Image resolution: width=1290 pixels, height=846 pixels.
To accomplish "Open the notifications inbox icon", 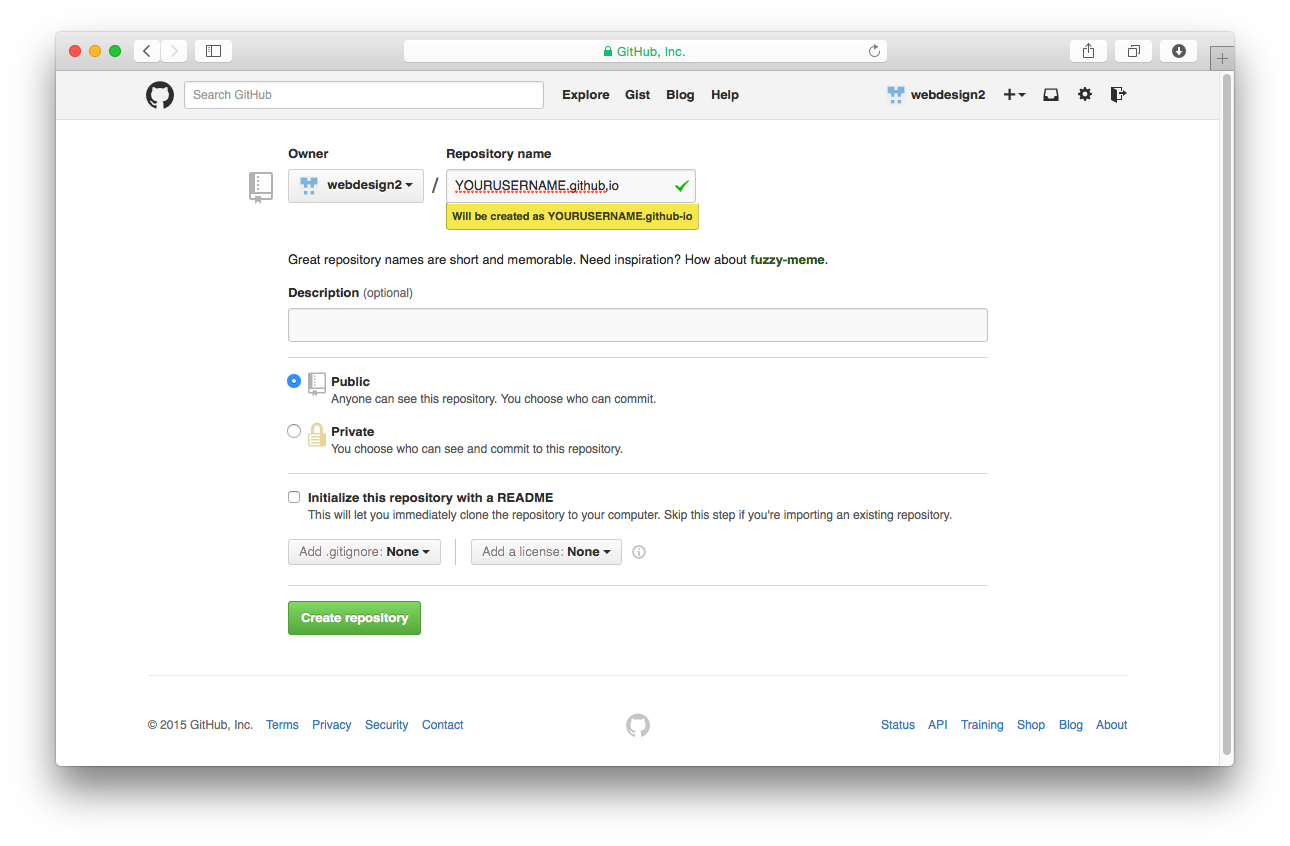I will 1050,94.
